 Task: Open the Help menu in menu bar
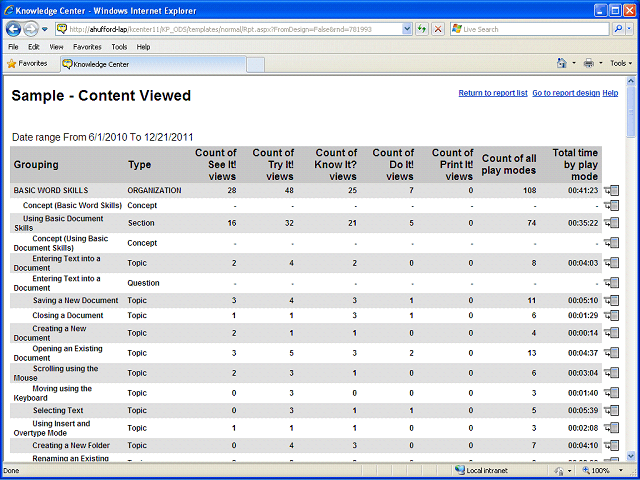tap(143, 47)
